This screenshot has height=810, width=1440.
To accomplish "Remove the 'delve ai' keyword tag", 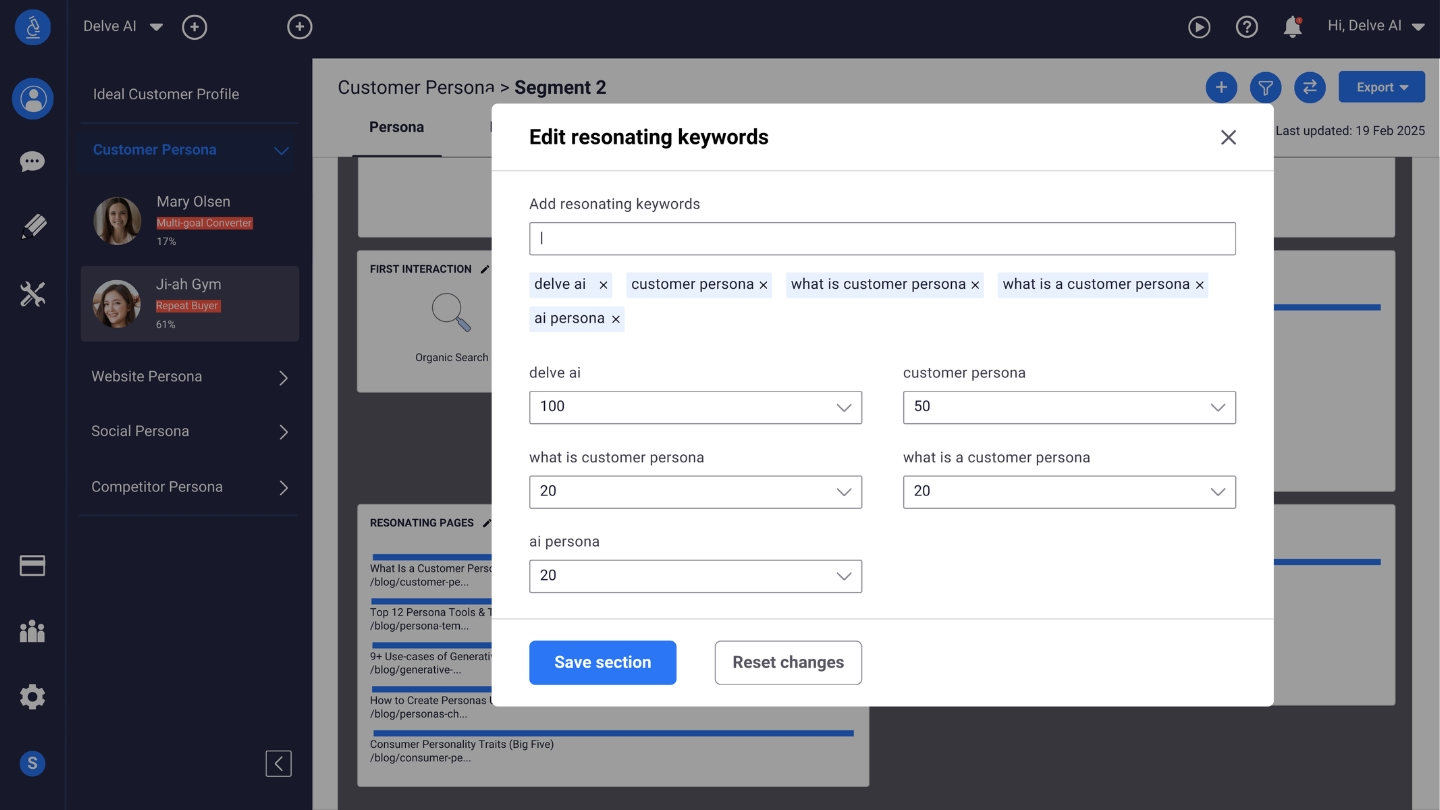I will (603, 285).
